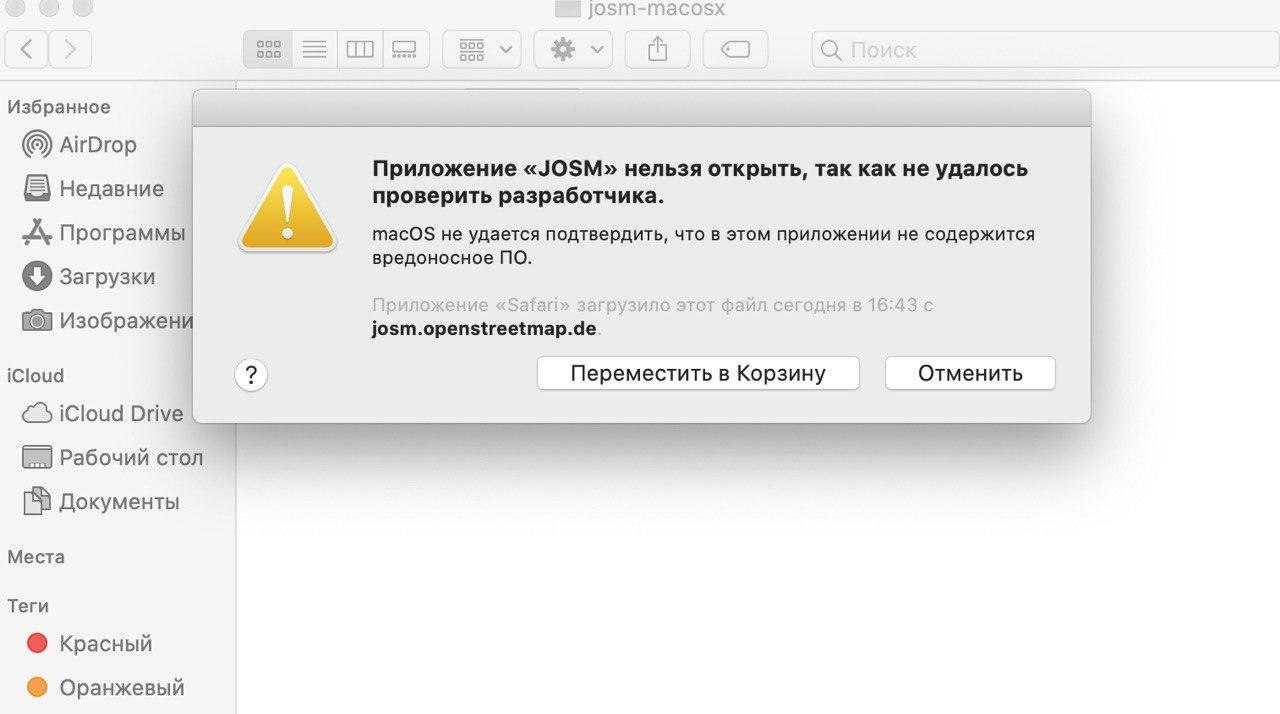Viewport: 1280px width, 714px height.
Task: Click the Загрузки downloads arrow icon
Action: point(37,276)
